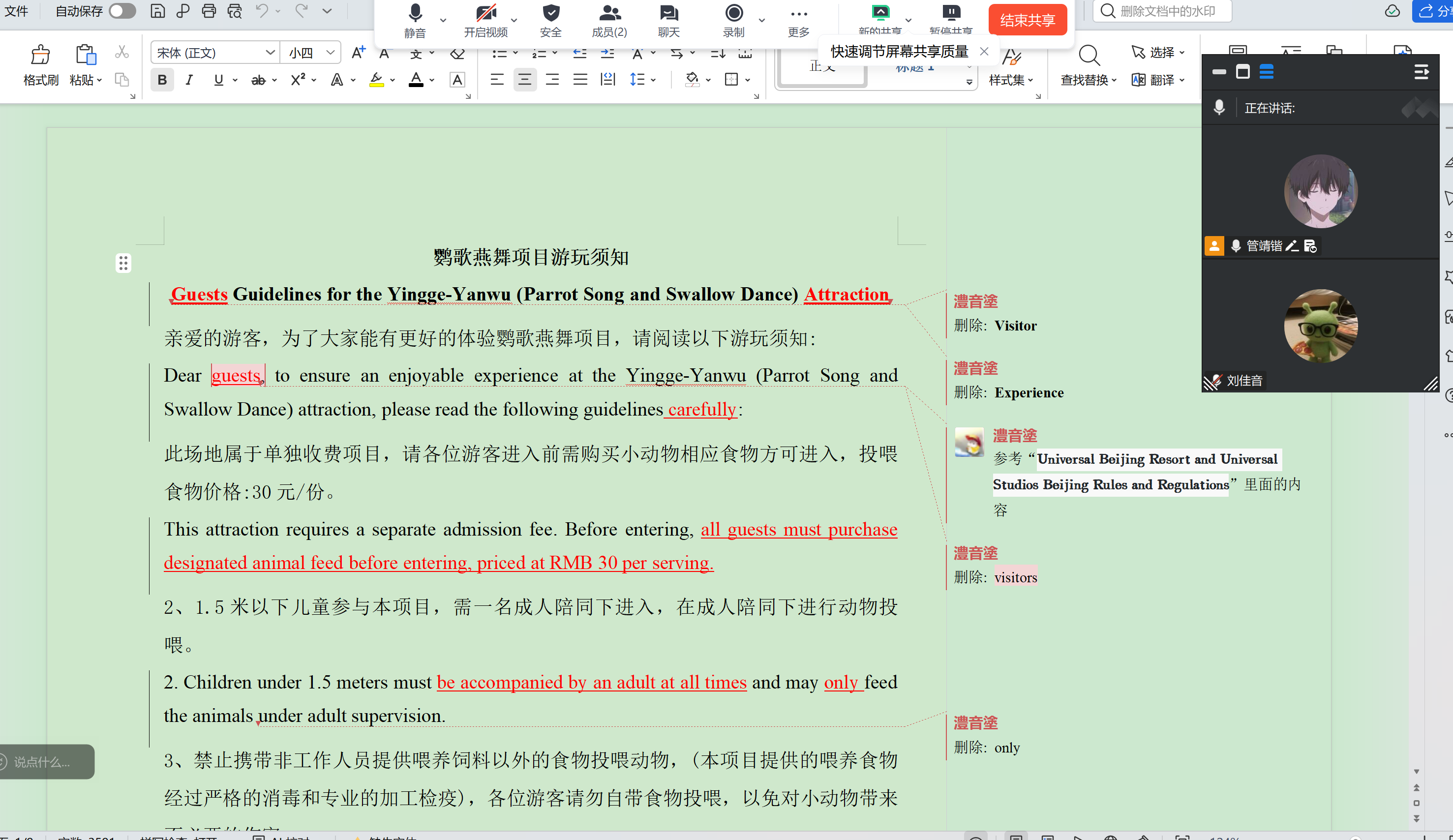Viewport: 1453px width, 840px height.
Task: Click the distributed alignment icon
Action: (x=608, y=80)
